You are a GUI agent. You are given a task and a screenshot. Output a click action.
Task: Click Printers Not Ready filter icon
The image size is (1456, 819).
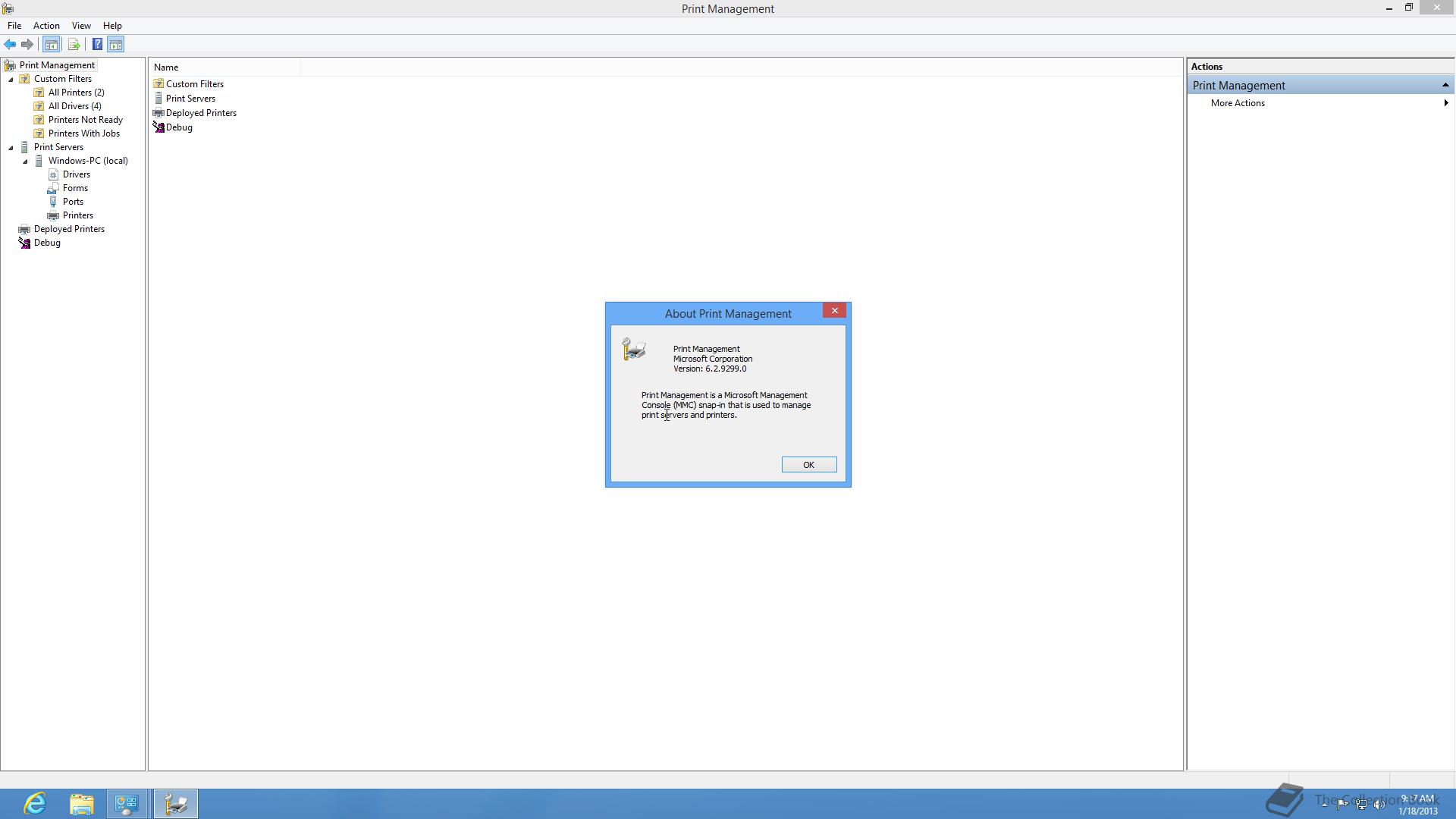pos(39,120)
